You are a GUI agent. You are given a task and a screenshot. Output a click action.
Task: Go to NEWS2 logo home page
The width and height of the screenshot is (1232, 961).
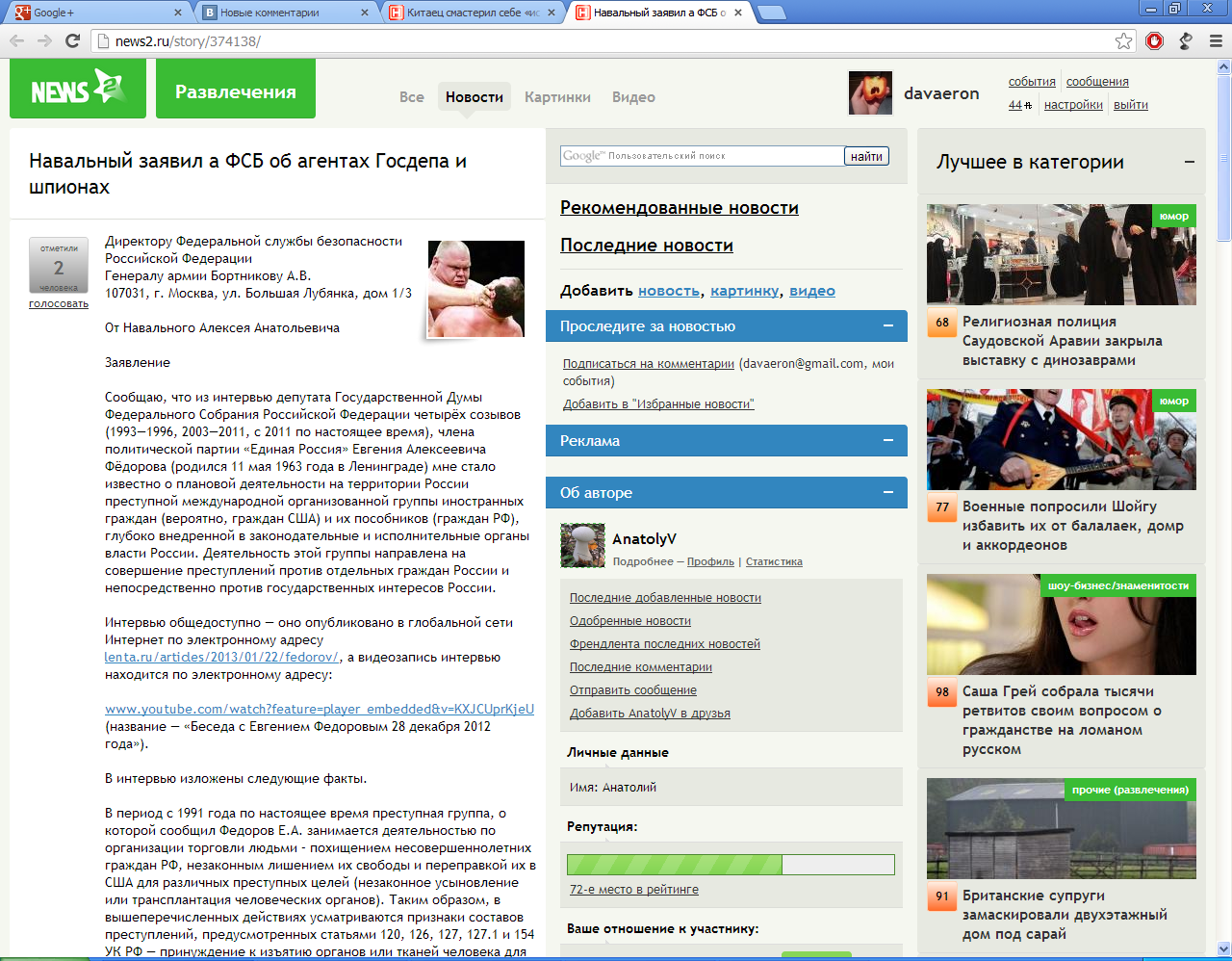[78, 89]
